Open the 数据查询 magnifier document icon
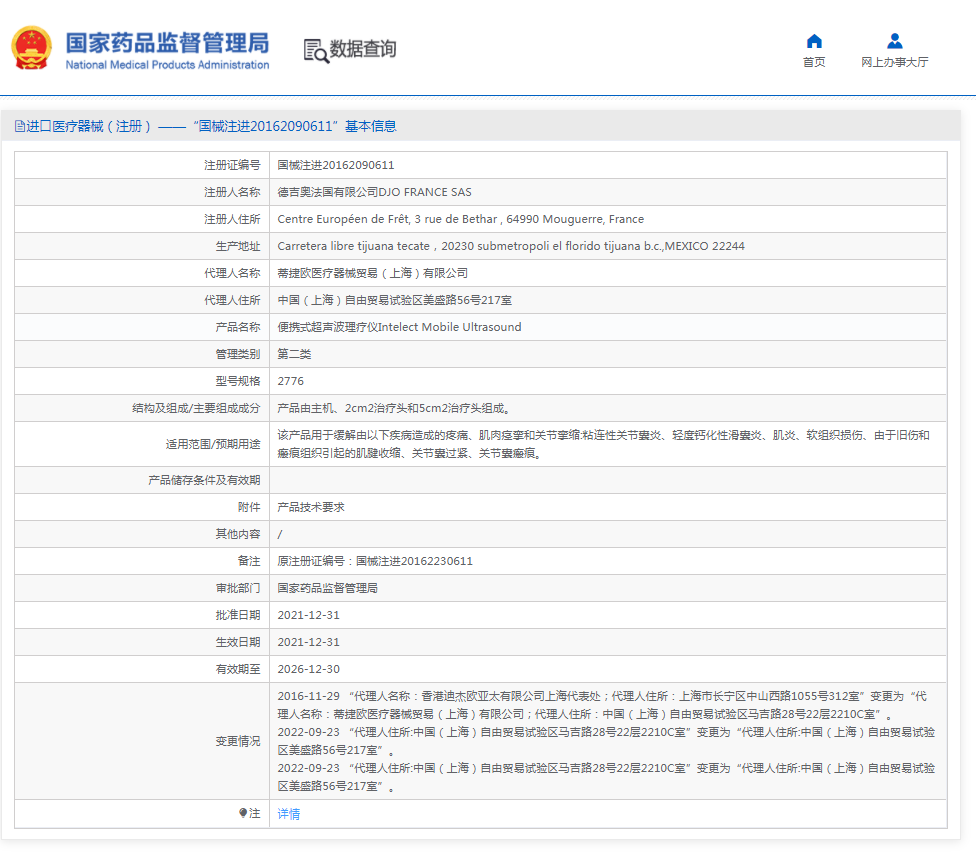The width and height of the screenshot is (976, 859). [316, 50]
